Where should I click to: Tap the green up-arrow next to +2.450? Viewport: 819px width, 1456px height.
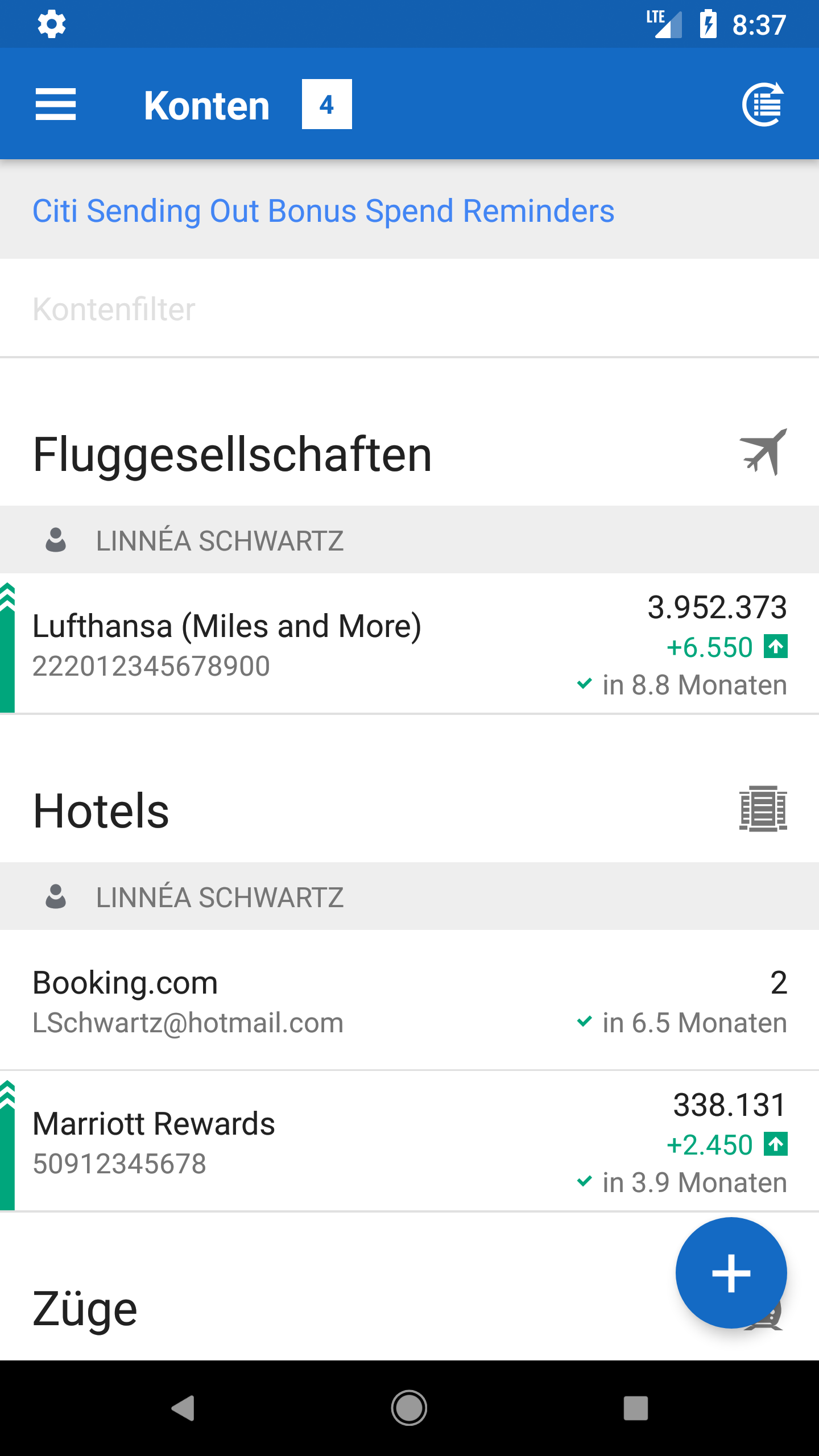click(776, 1144)
